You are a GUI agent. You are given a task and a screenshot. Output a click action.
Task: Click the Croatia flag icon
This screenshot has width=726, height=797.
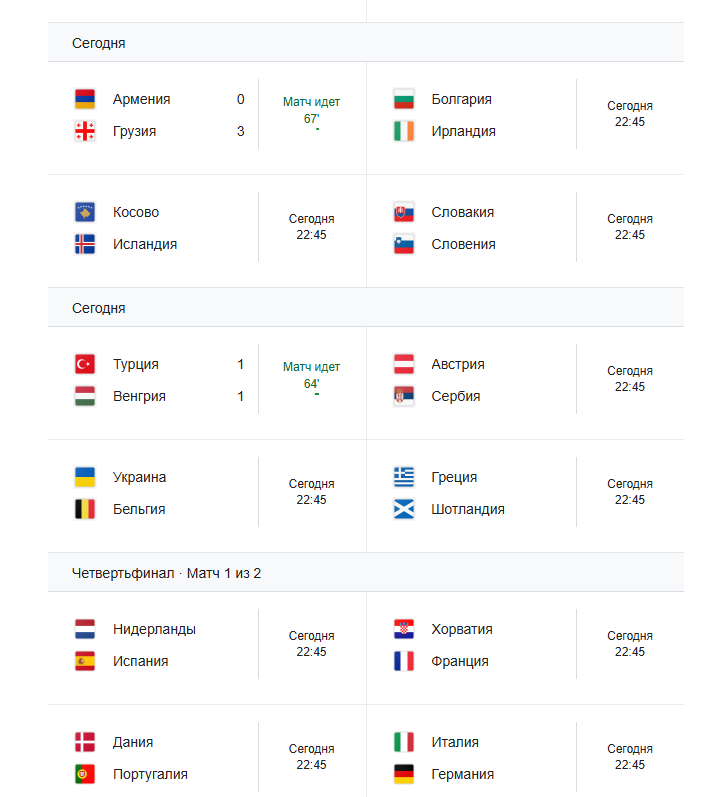pyautogui.click(x=404, y=629)
